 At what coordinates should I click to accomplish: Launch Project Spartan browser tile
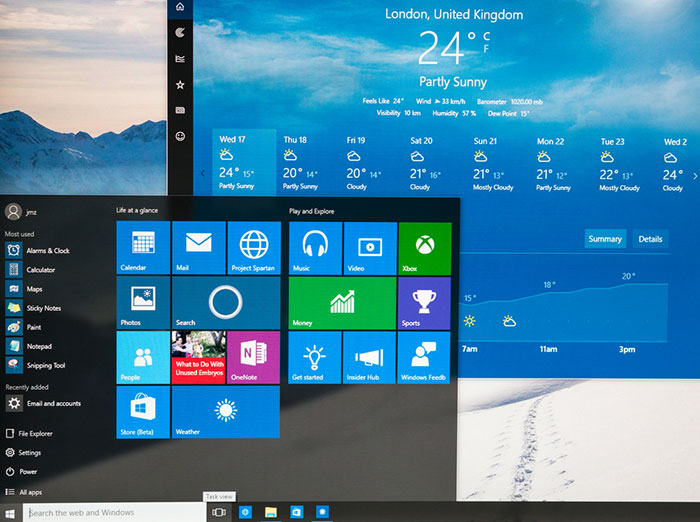coord(254,247)
